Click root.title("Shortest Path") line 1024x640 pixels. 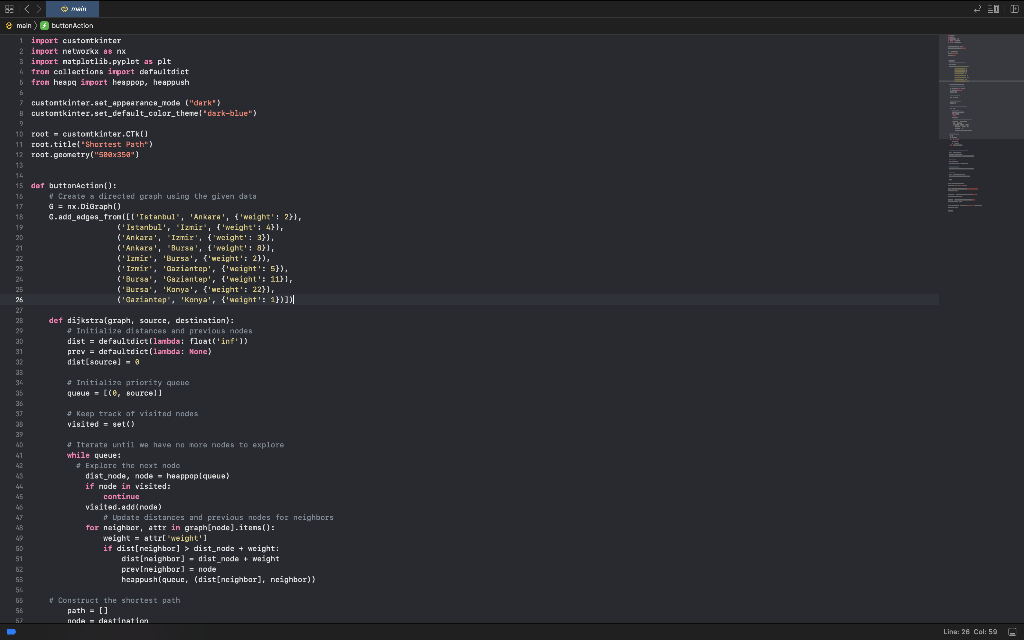(92, 144)
